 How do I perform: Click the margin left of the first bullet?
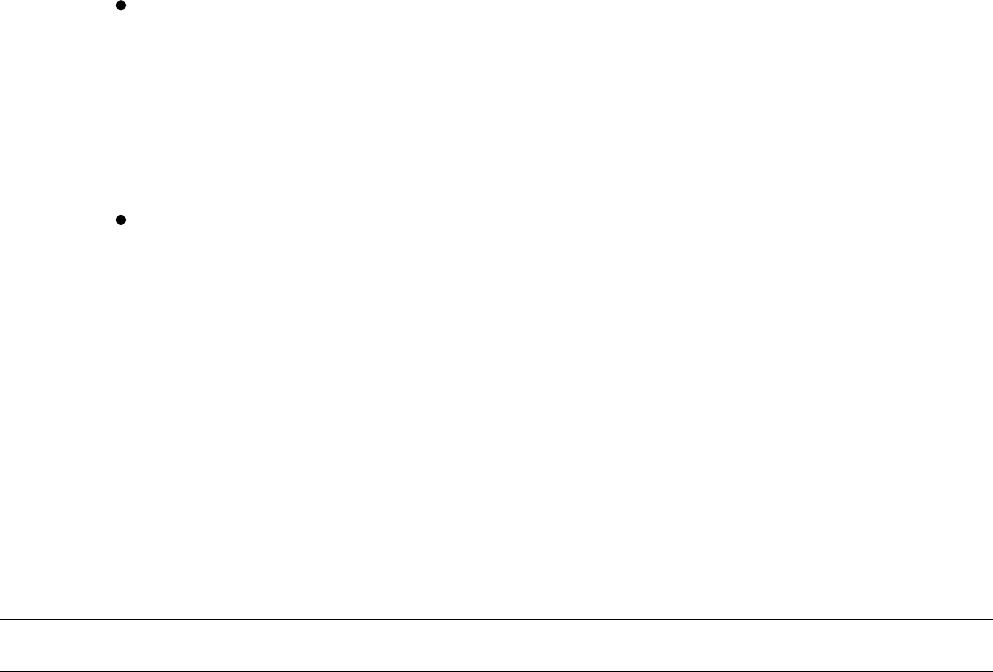click(57, 6)
